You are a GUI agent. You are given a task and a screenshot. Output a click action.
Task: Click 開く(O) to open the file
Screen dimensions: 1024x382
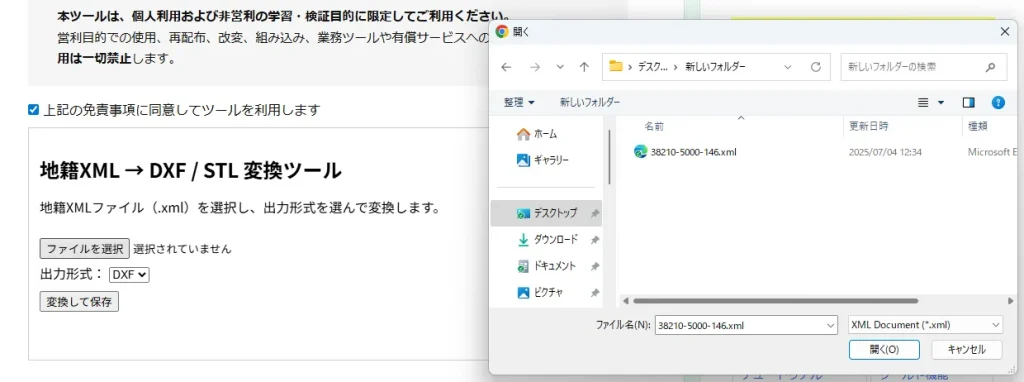pyautogui.click(x=884, y=349)
